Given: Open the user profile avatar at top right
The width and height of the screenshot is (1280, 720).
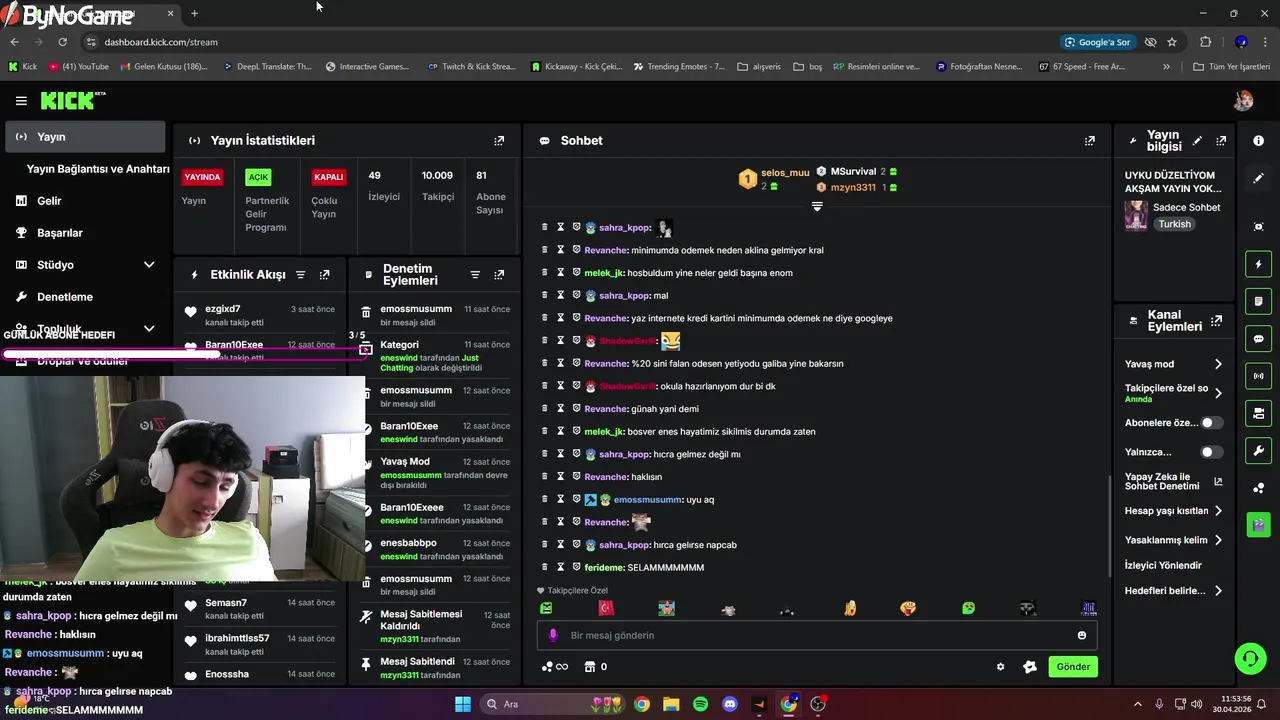Looking at the screenshot, I should 1243,101.
